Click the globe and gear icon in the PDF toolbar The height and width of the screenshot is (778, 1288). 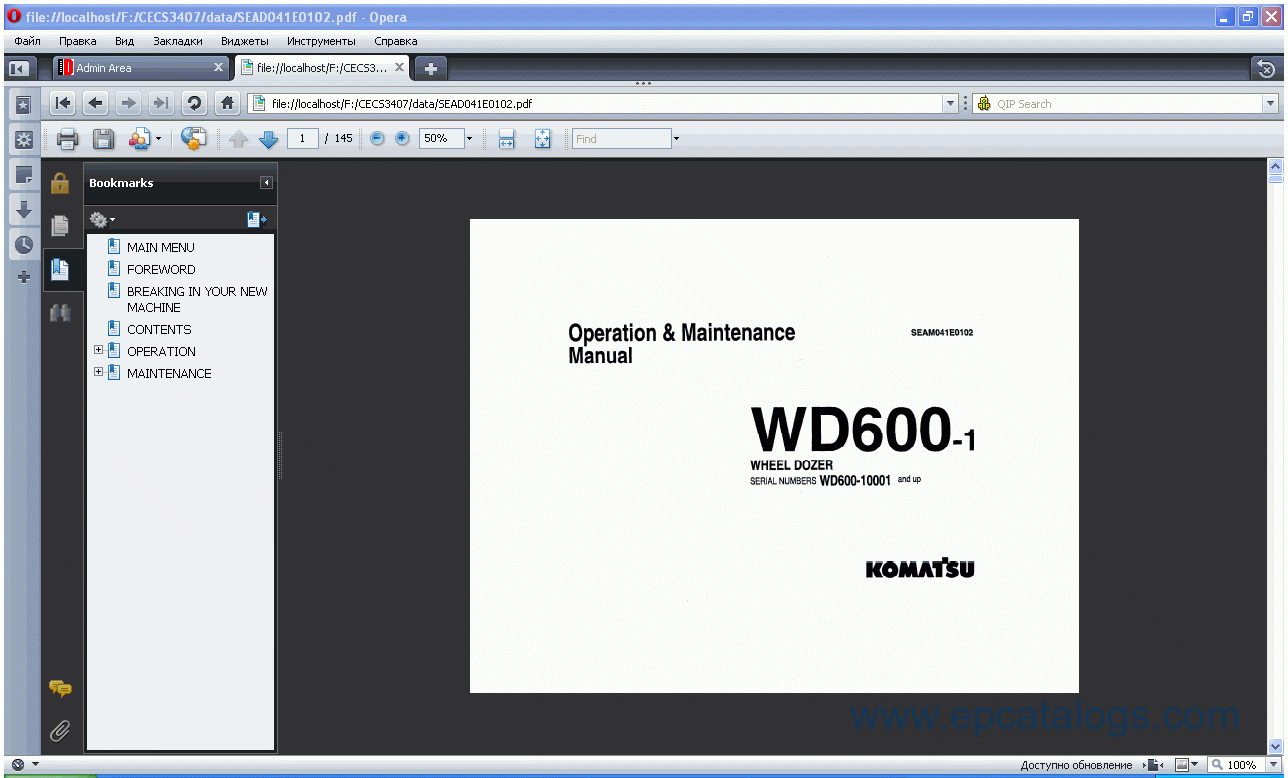pyautogui.click(x=194, y=138)
